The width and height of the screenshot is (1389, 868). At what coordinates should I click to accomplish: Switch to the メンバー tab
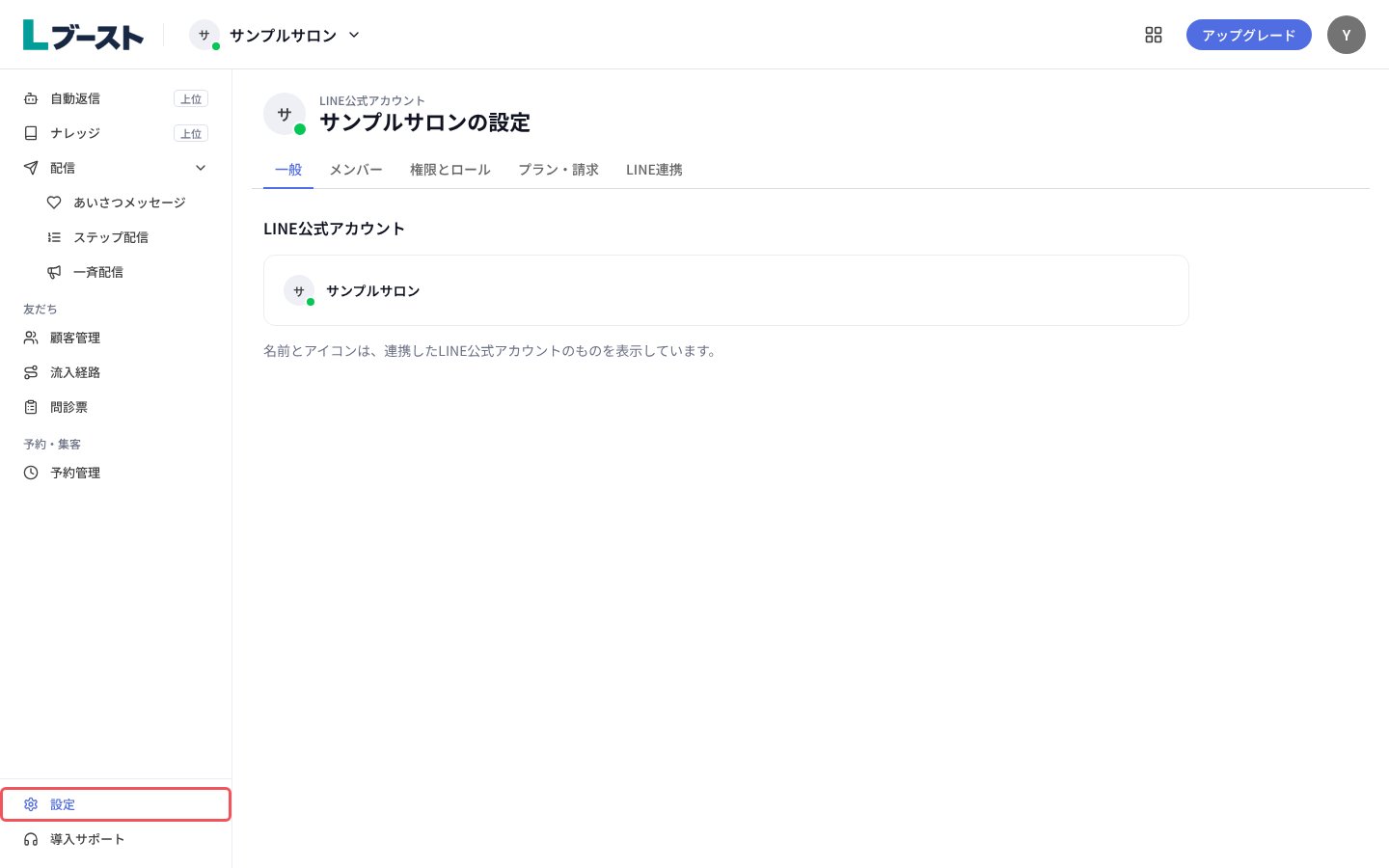pyautogui.click(x=356, y=170)
